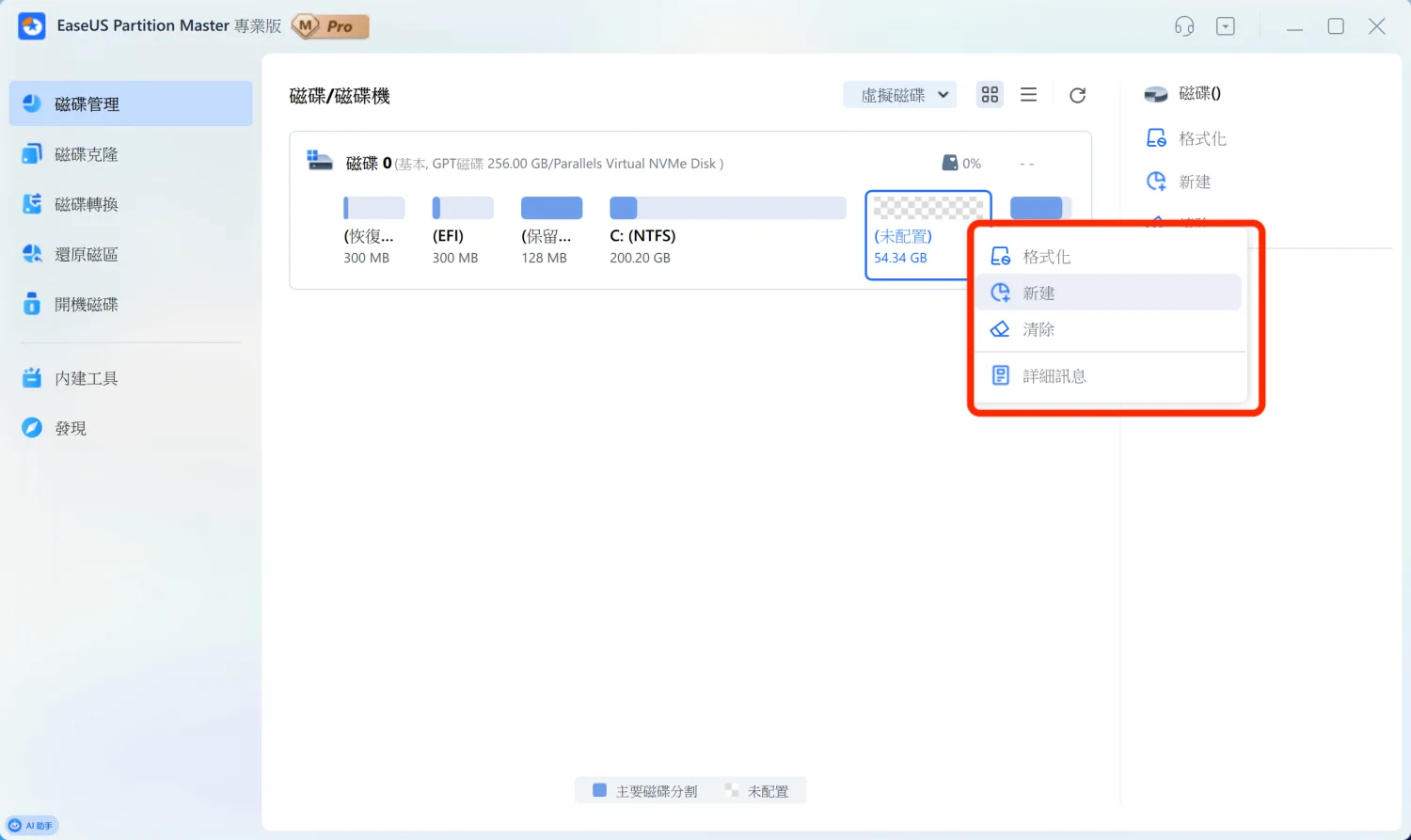Click the Pro edition badge
The height and width of the screenshot is (840, 1411).
(x=330, y=26)
